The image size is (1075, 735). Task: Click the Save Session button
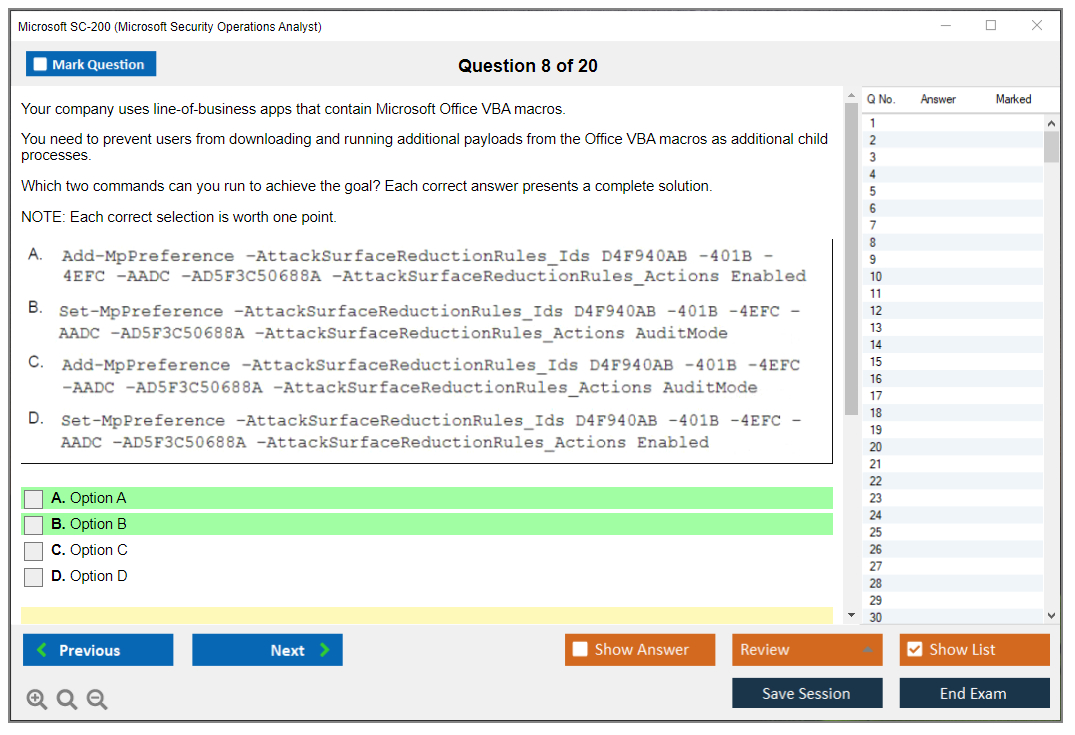807,692
